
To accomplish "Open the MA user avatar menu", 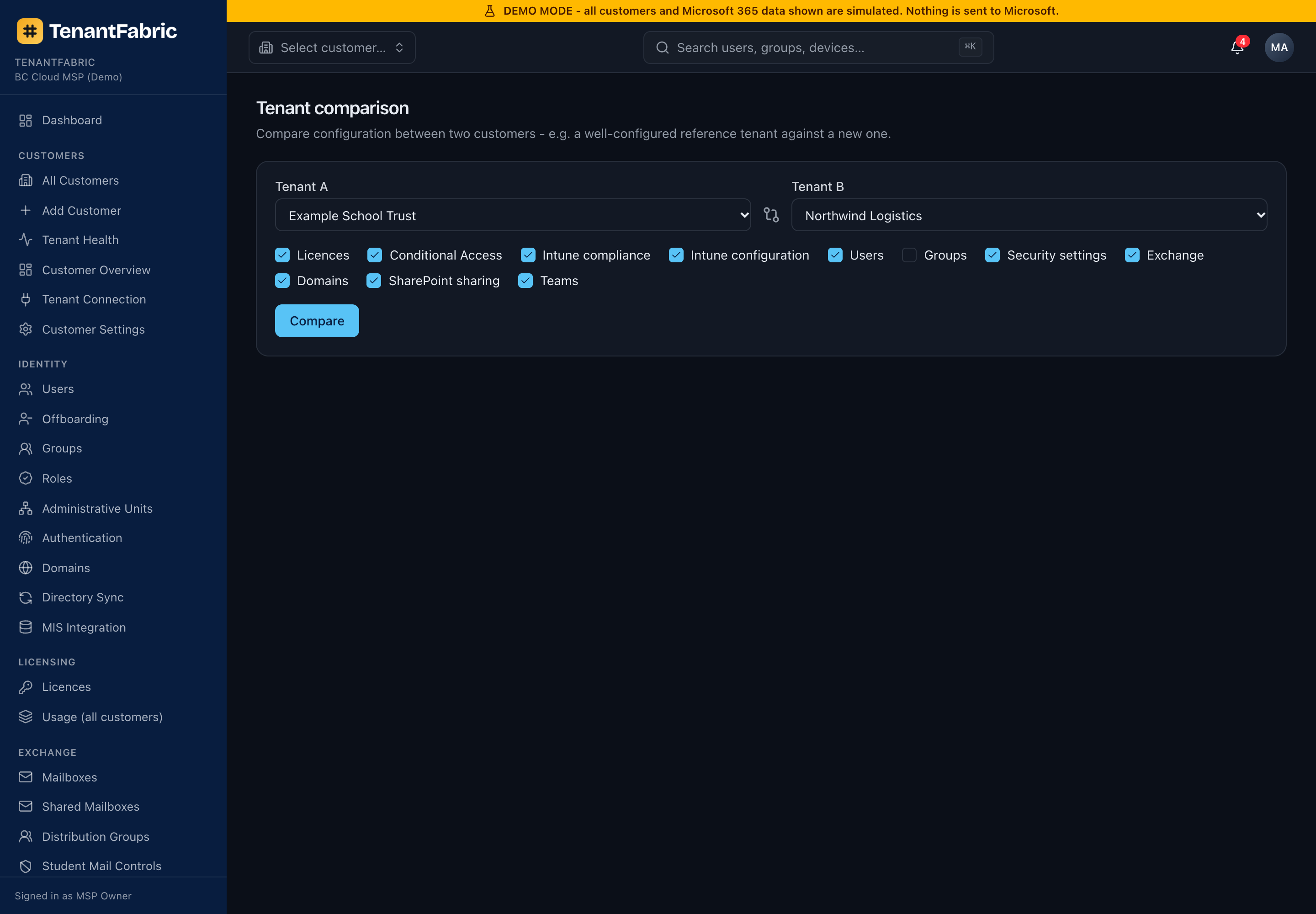I will pyautogui.click(x=1279, y=48).
